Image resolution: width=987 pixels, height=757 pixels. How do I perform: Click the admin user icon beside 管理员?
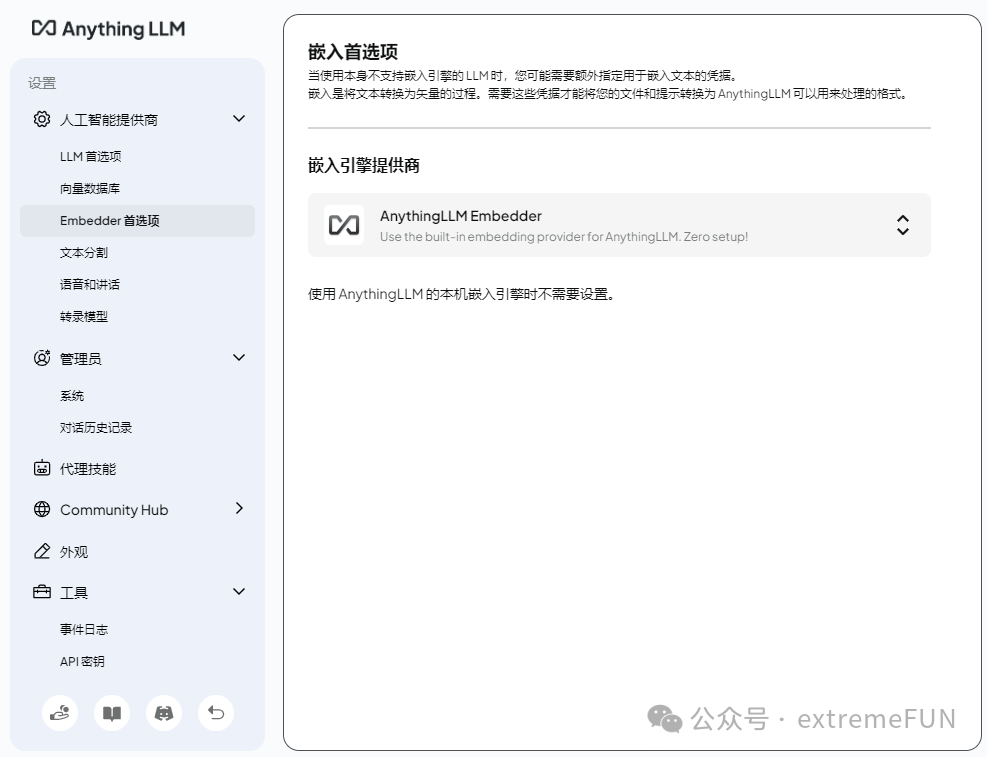tap(42, 358)
